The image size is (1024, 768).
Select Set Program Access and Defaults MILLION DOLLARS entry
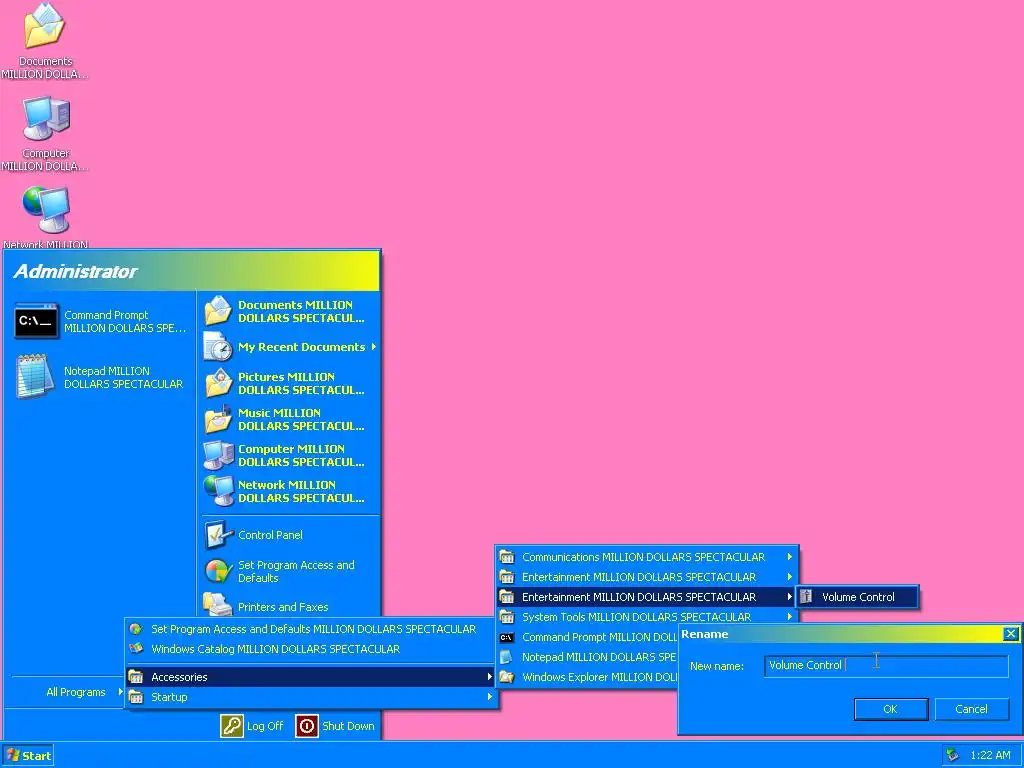click(311, 629)
